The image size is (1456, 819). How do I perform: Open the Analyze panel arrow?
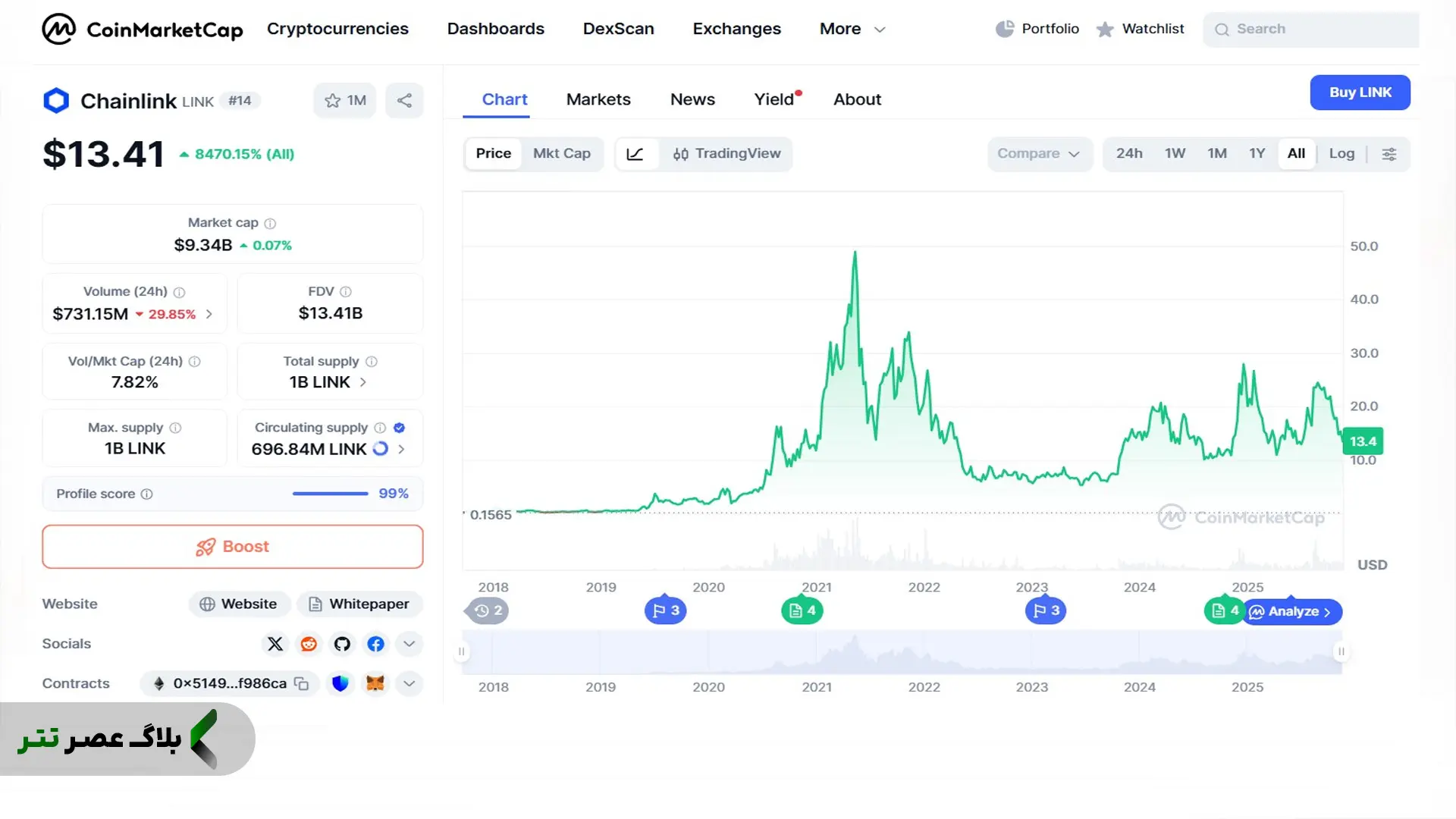pos(1293,612)
